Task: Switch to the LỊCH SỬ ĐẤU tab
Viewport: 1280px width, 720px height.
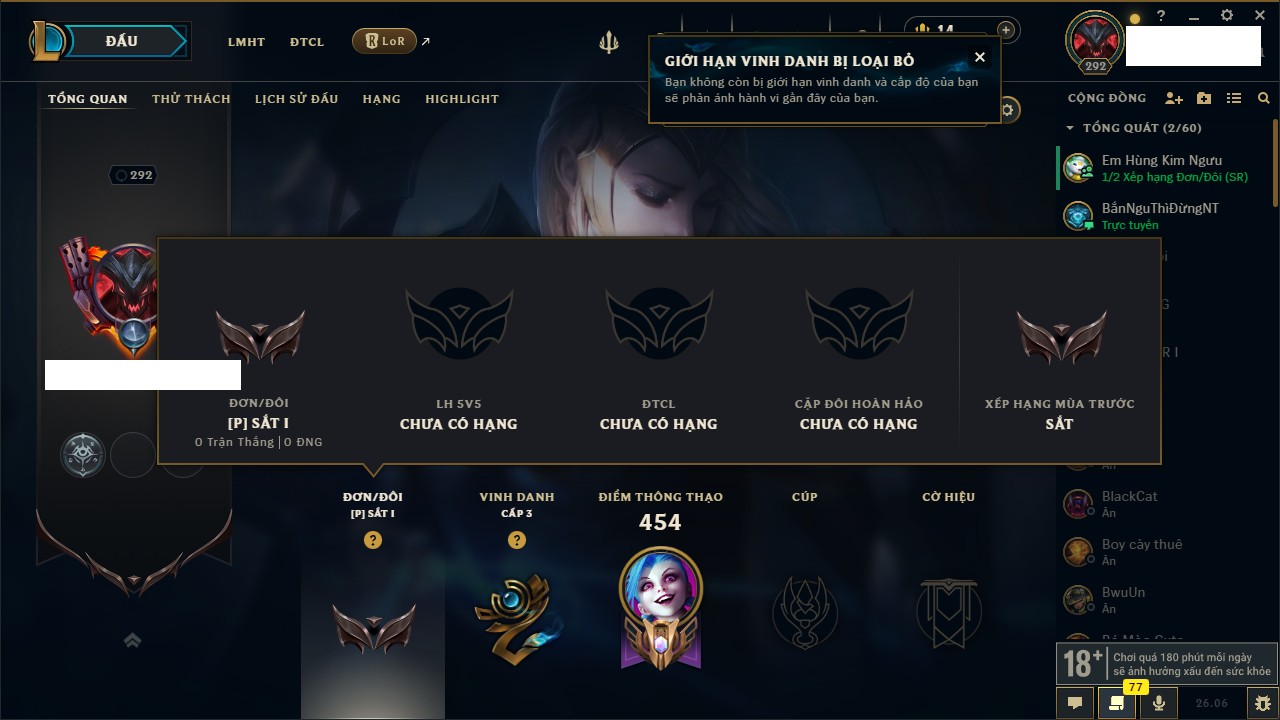Action: tap(296, 99)
